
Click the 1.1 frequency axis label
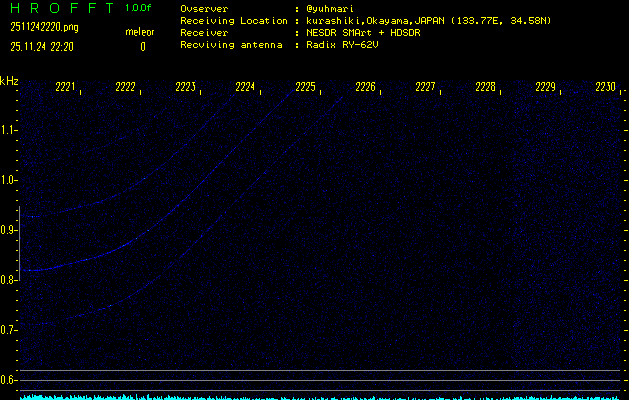point(9,130)
